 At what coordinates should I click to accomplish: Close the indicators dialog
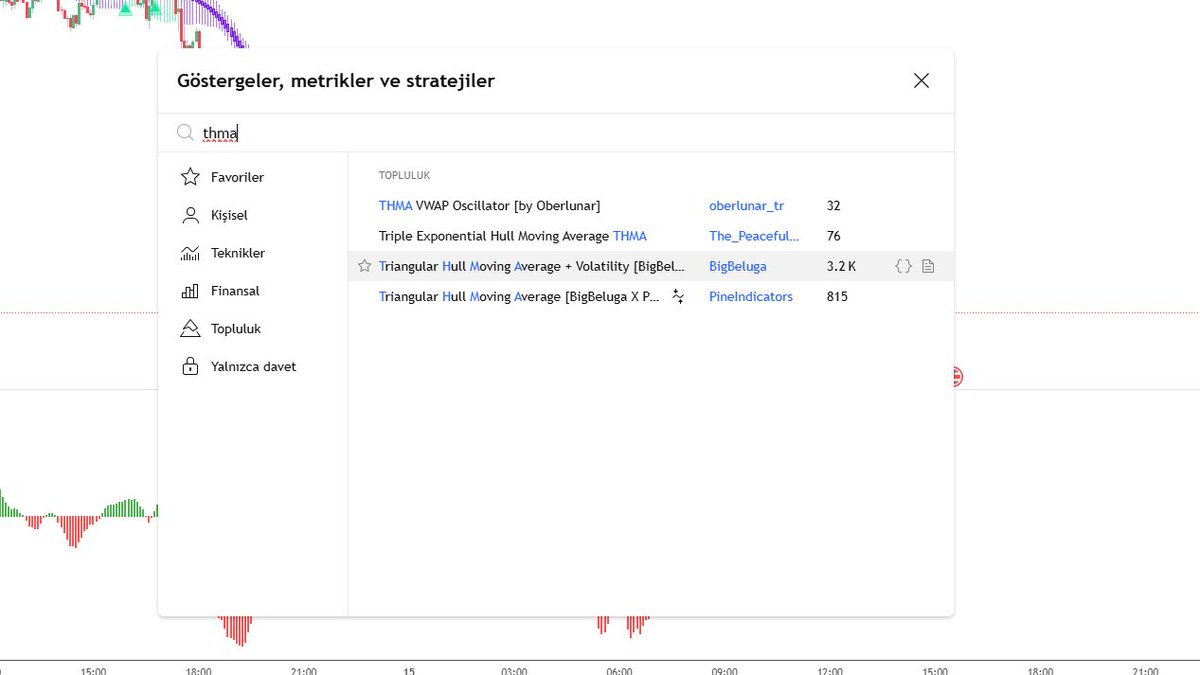coord(921,81)
